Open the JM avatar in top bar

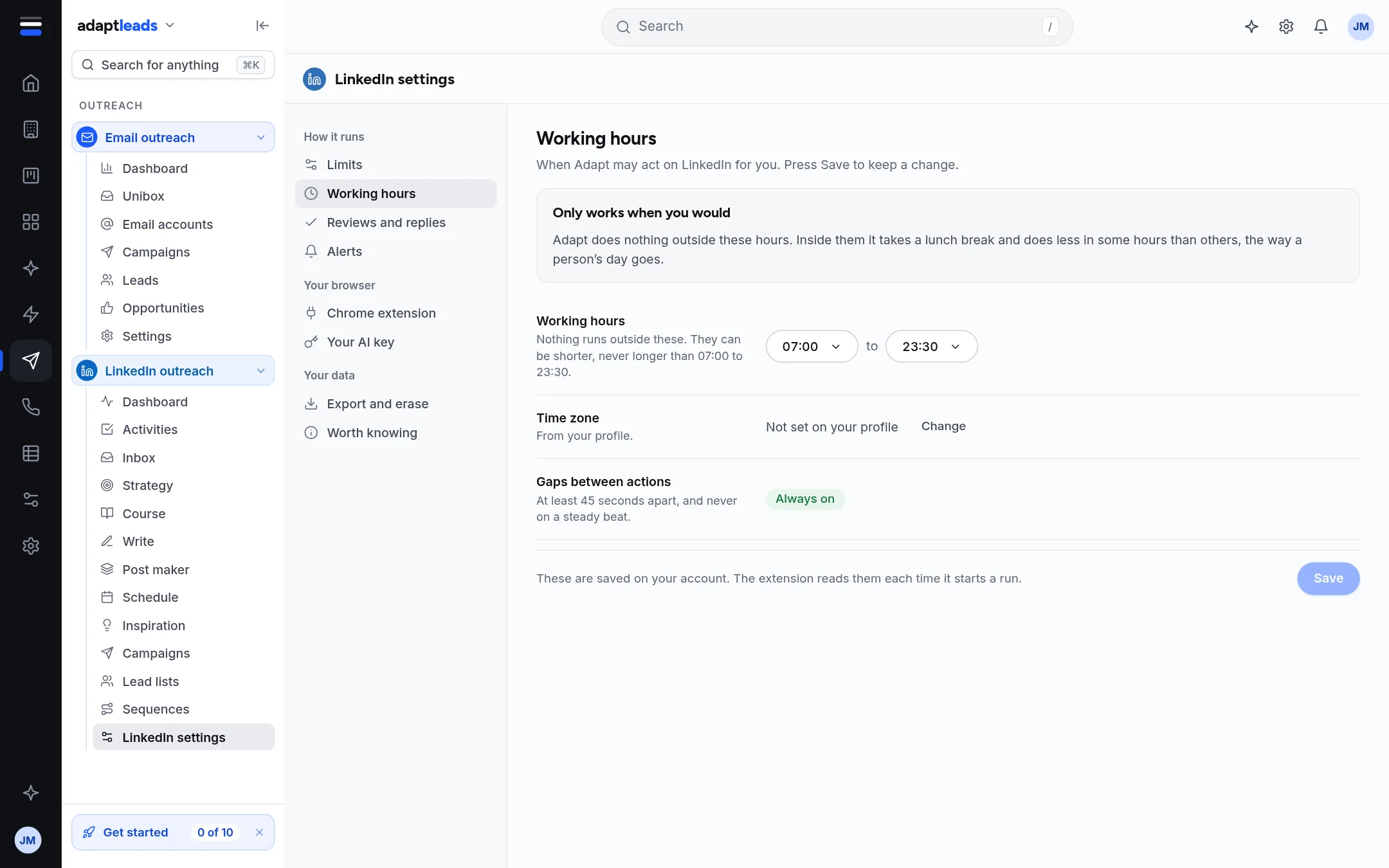[x=1361, y=26]
